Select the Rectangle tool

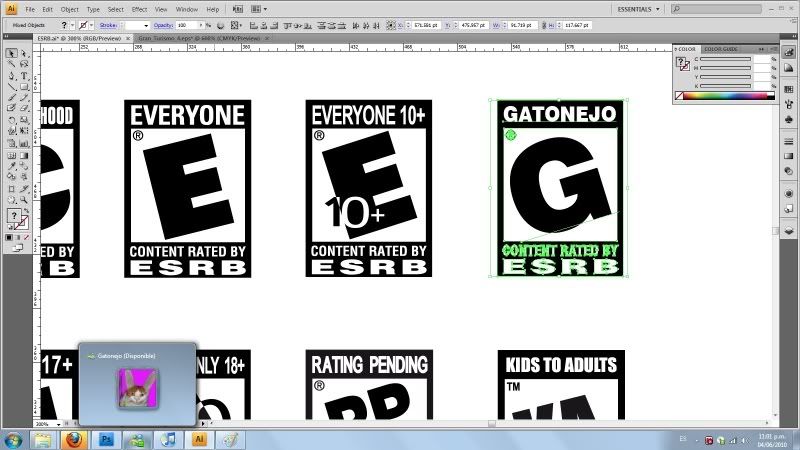pyautogui.click(x=23, y=87)
